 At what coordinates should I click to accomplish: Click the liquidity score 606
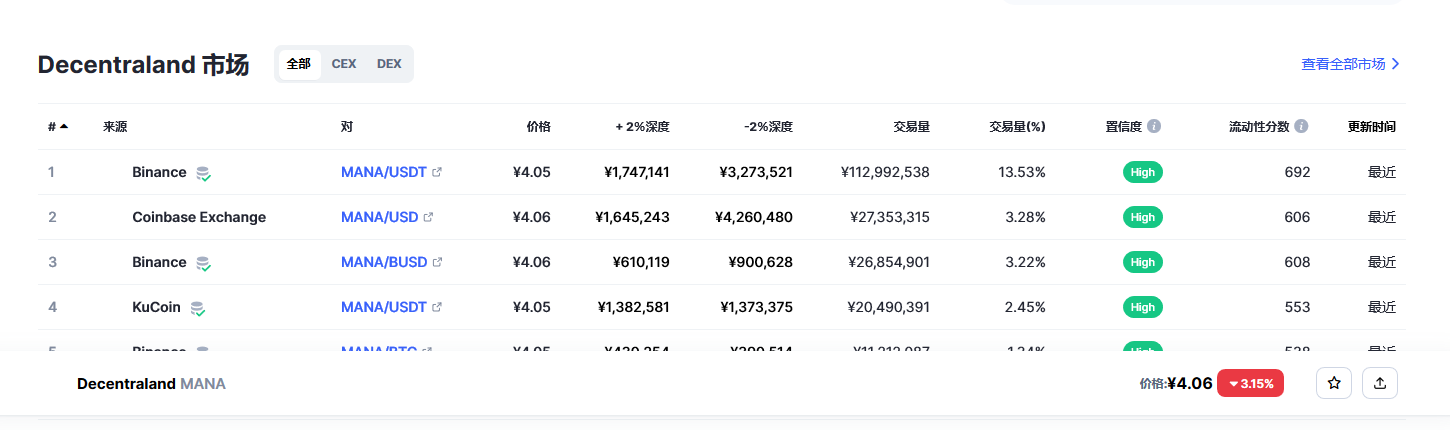[1297, 217]
